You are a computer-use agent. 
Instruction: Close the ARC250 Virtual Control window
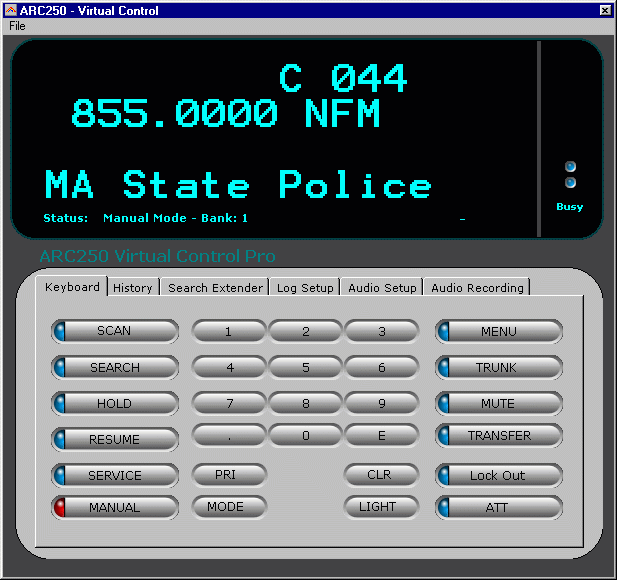[x=605, y=10]
